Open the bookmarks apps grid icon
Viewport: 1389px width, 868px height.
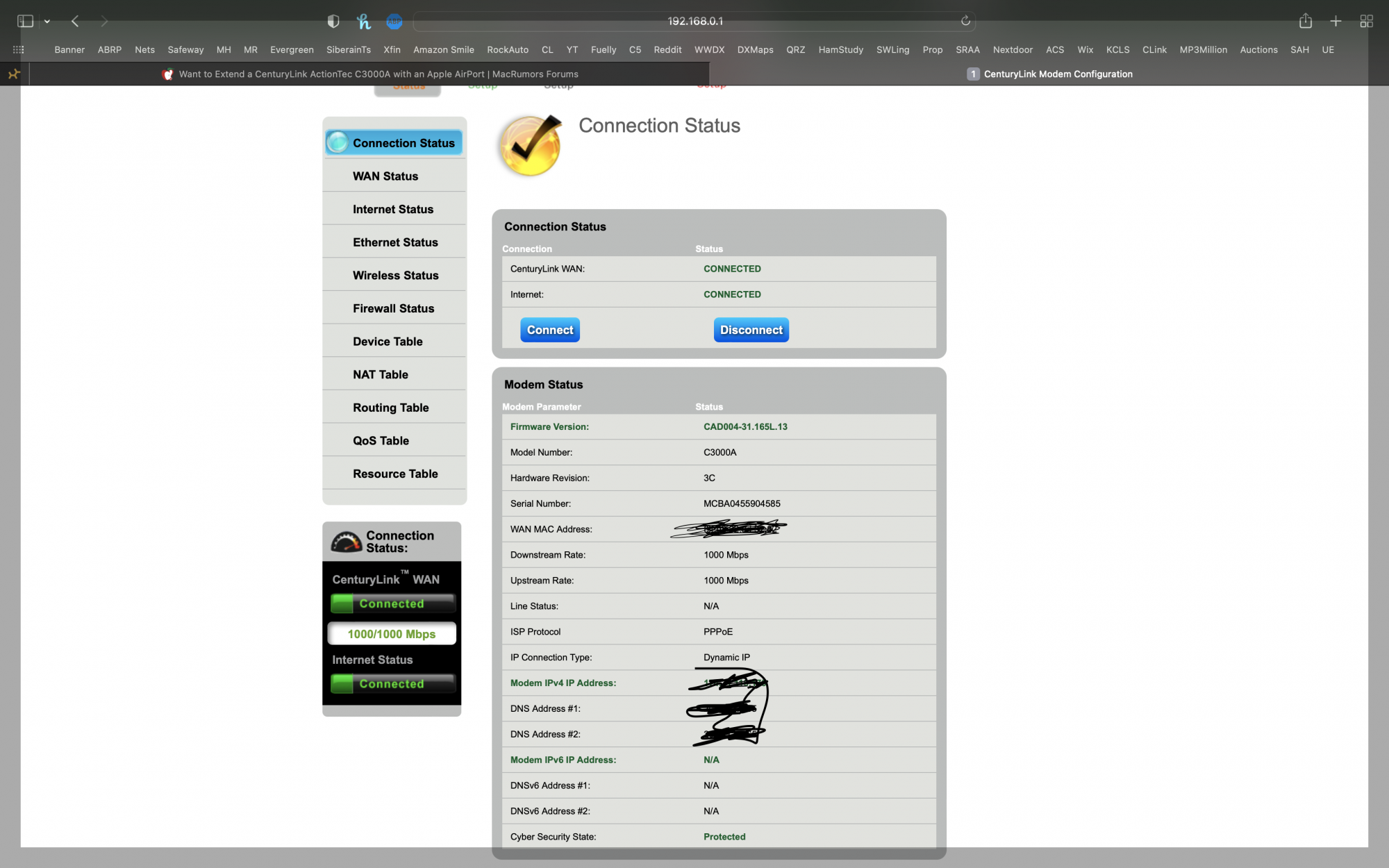click(19, 50)
